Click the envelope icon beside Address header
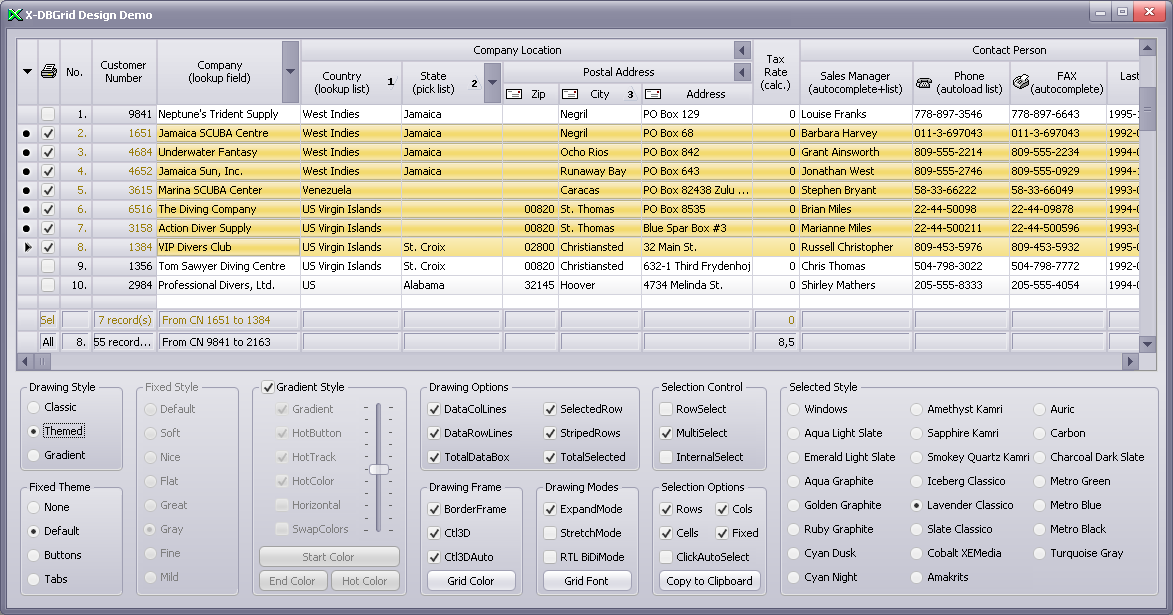 (653, 94)
